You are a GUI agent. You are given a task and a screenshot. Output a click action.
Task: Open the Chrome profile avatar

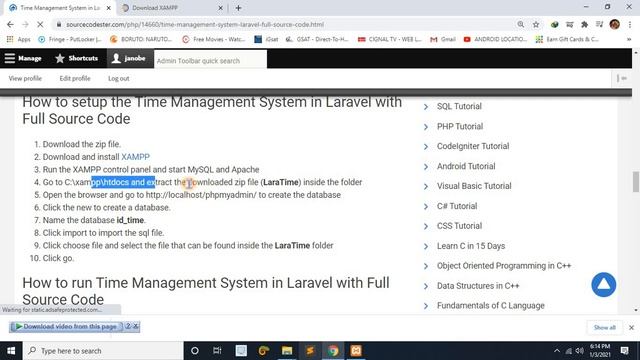tap(615, 24)
